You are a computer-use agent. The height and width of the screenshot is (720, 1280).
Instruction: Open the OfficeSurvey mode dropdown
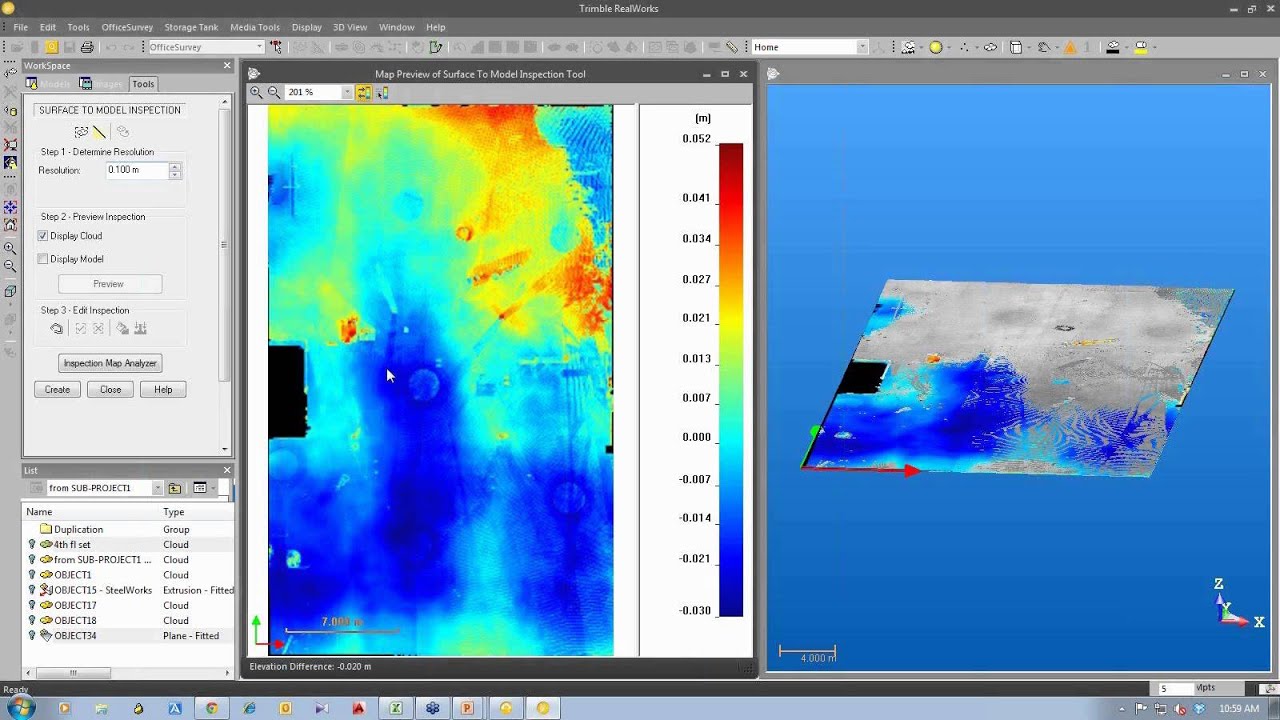[259, 47]
